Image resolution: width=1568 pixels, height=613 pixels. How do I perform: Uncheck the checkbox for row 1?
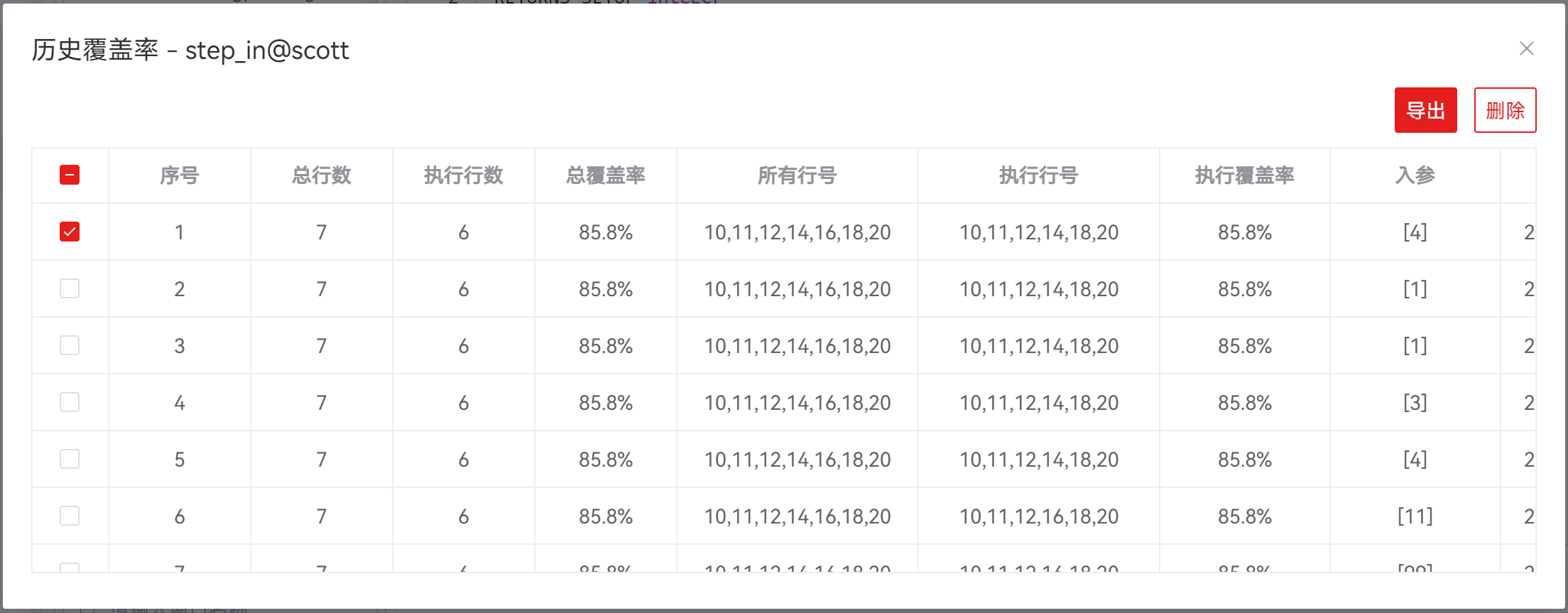(70, 232)
